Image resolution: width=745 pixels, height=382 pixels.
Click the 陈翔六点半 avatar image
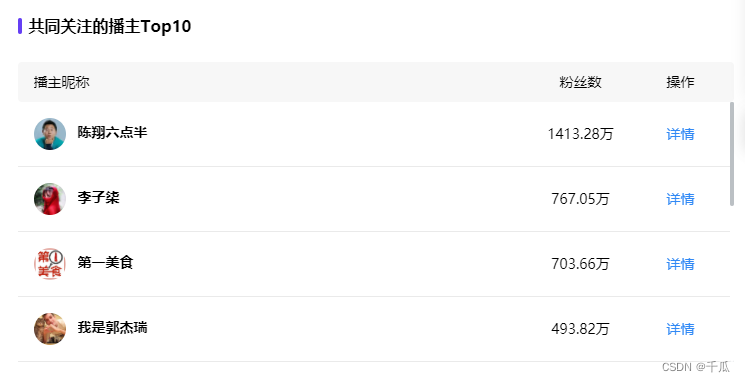pyautogui.click(x=50, y=134)
